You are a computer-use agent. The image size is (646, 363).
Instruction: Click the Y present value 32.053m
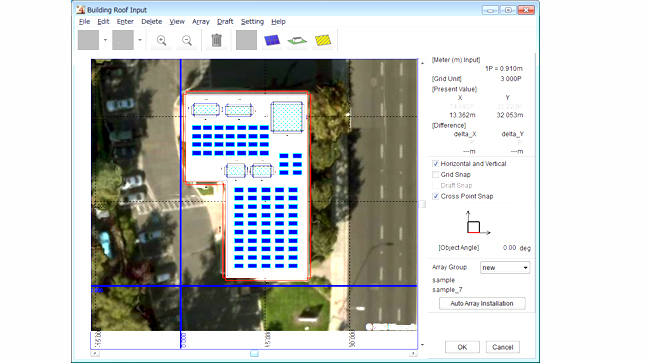pyautogui.click(x=510, y=115)
